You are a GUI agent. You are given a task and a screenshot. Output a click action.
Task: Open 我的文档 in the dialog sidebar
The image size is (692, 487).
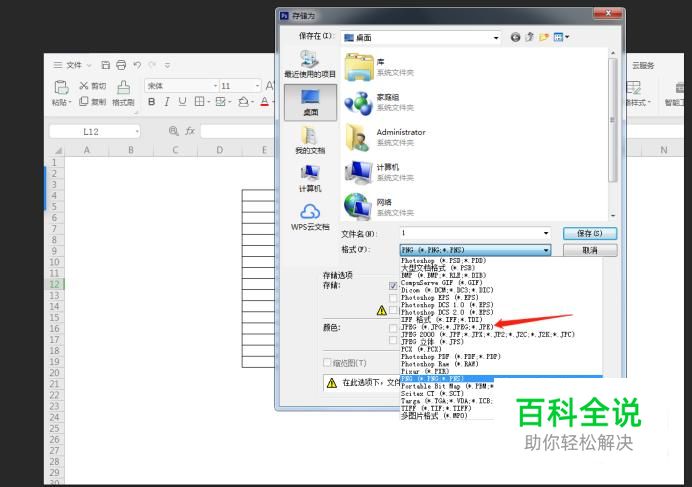click(310, 140)
